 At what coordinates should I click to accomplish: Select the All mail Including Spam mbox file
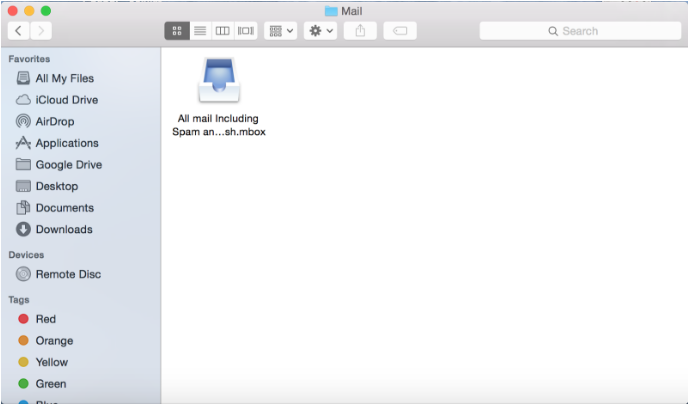pyautogui.click(x=219, y=97)
